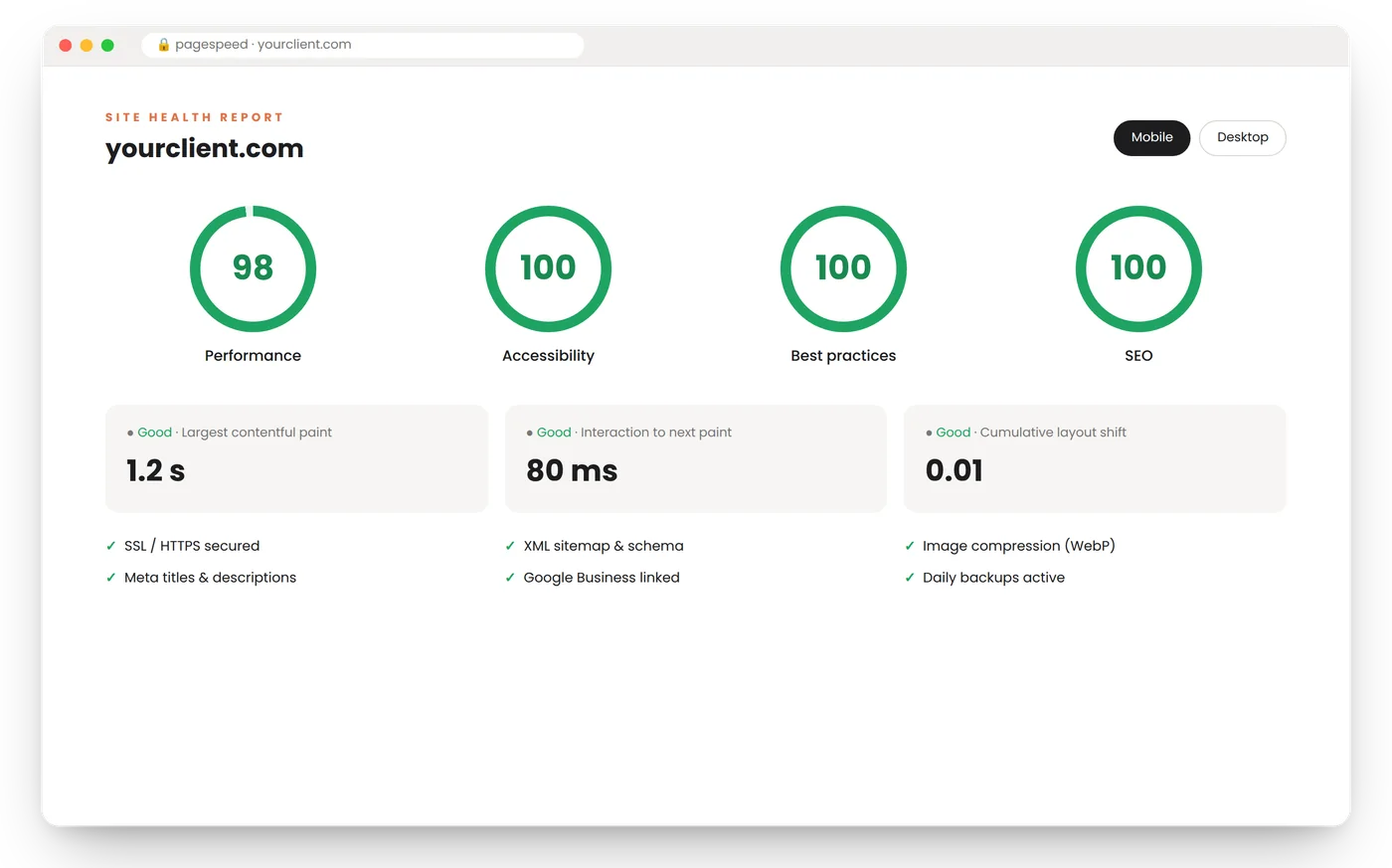Select the Best practices score circle

pyautogui.click(x=843, y=268)
